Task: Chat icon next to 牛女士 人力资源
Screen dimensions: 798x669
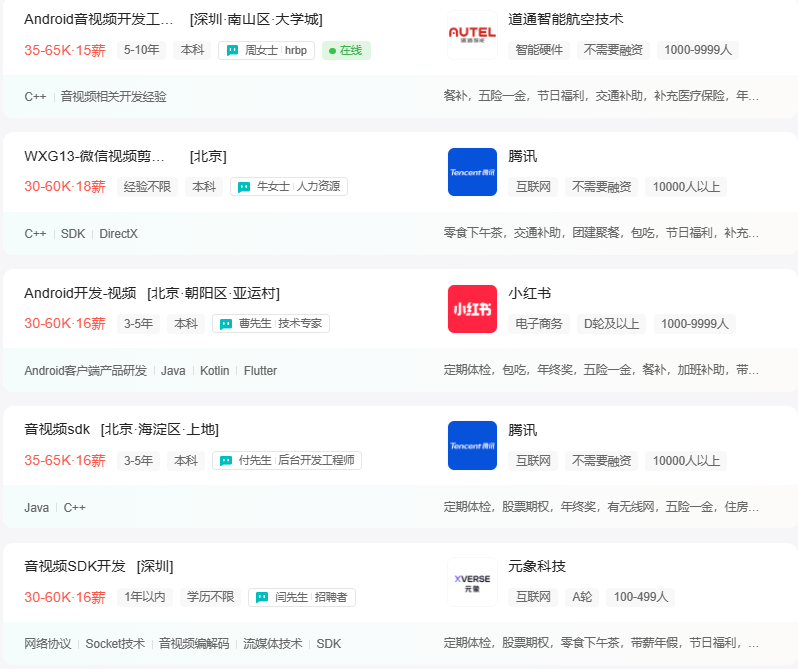Action: [x=244, y=187]
